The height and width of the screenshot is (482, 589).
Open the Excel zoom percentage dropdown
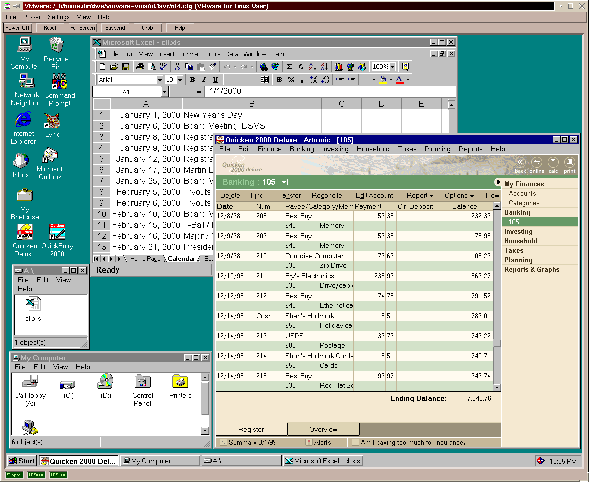[393, 67]
